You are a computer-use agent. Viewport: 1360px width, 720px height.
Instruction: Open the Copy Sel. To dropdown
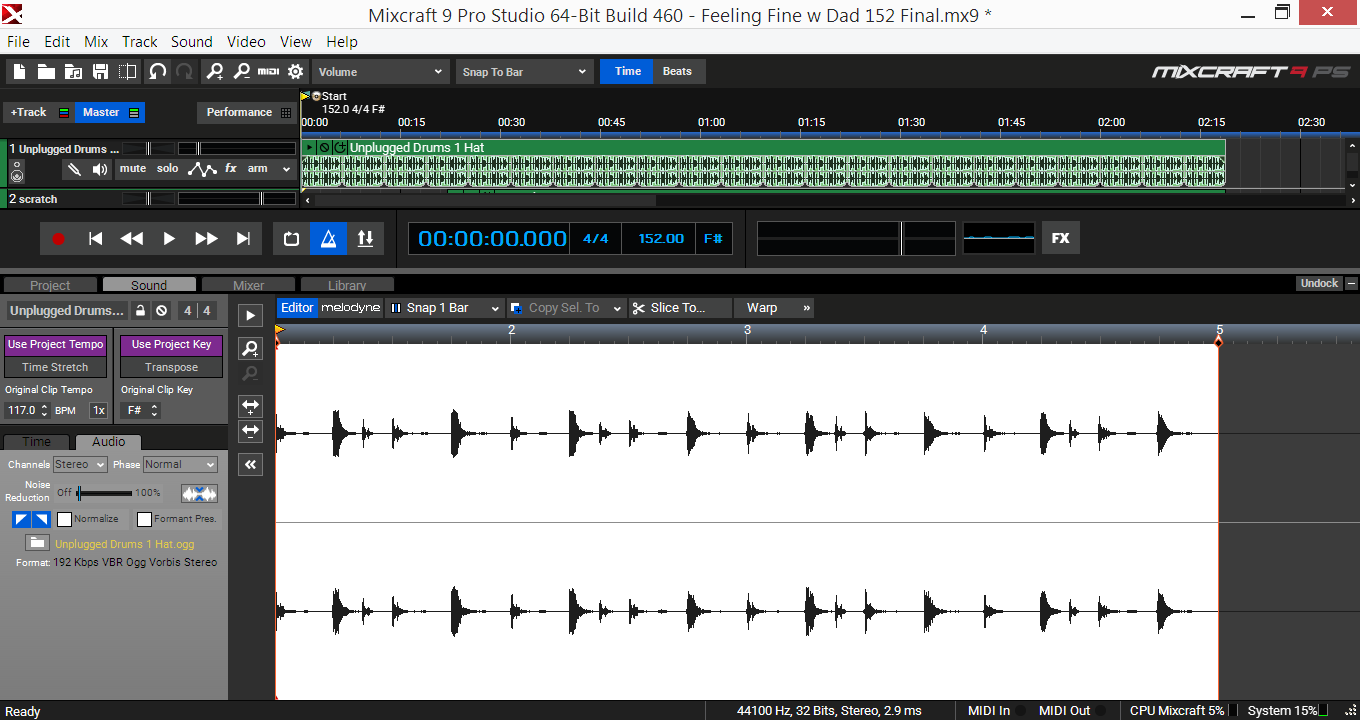(566, 308)
